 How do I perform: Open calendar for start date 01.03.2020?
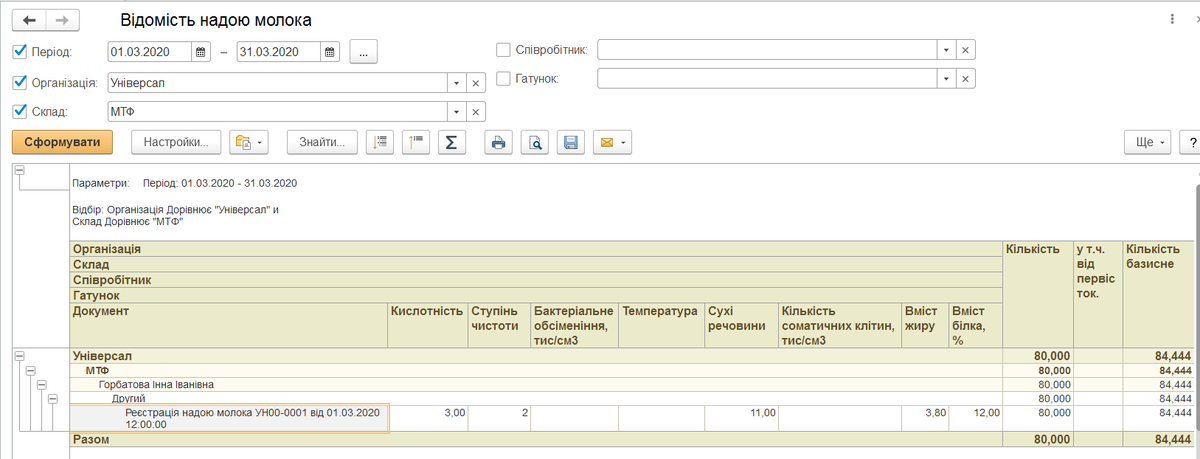coord(200,51)
